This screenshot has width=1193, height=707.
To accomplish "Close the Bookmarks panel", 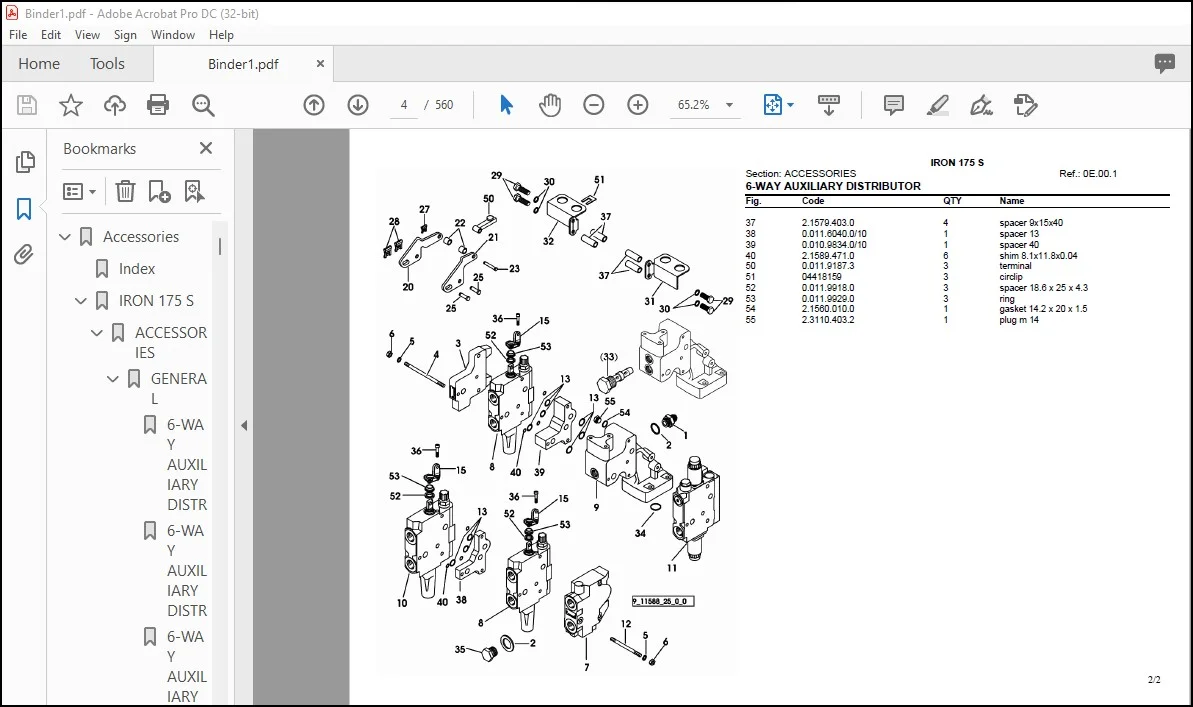I will point(205,148).
